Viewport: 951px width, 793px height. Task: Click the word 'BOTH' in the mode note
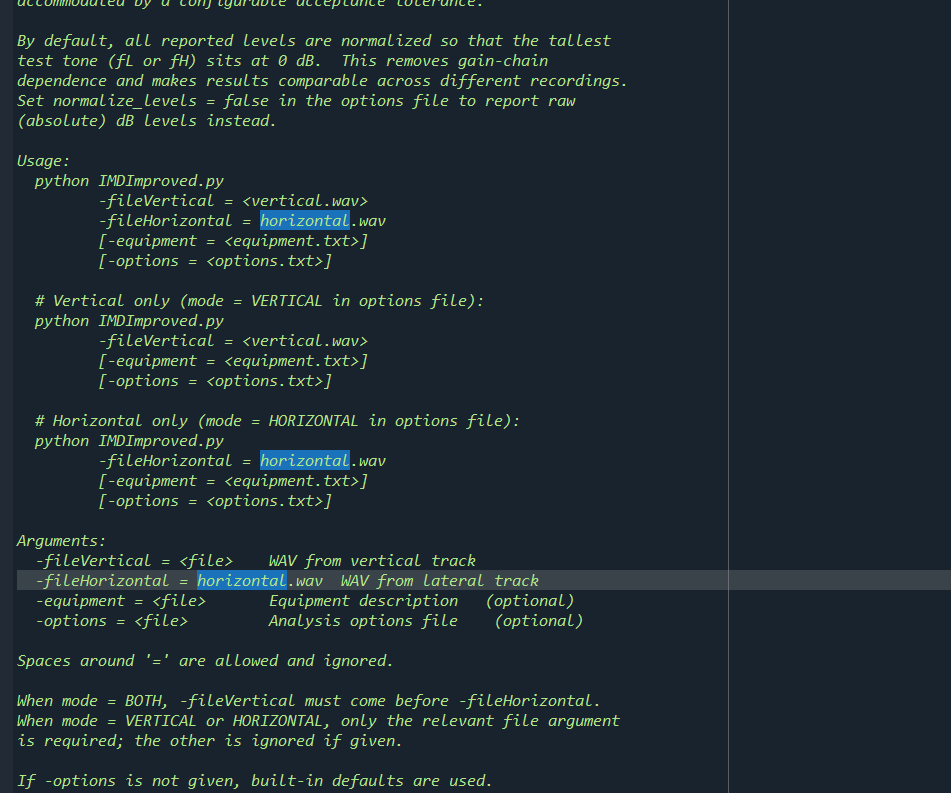pyautogui.click(x=145, y=701)
